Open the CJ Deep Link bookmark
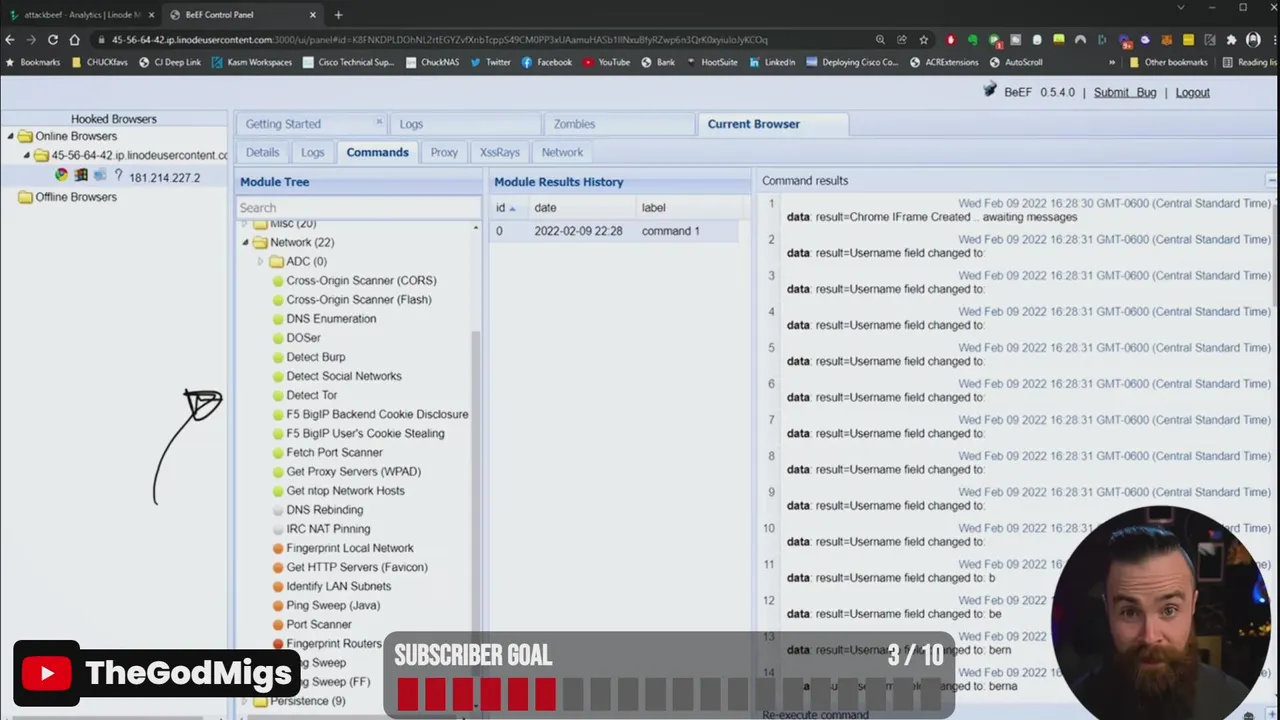Screen dimensions: 1280x720 [x=170, y=62]
